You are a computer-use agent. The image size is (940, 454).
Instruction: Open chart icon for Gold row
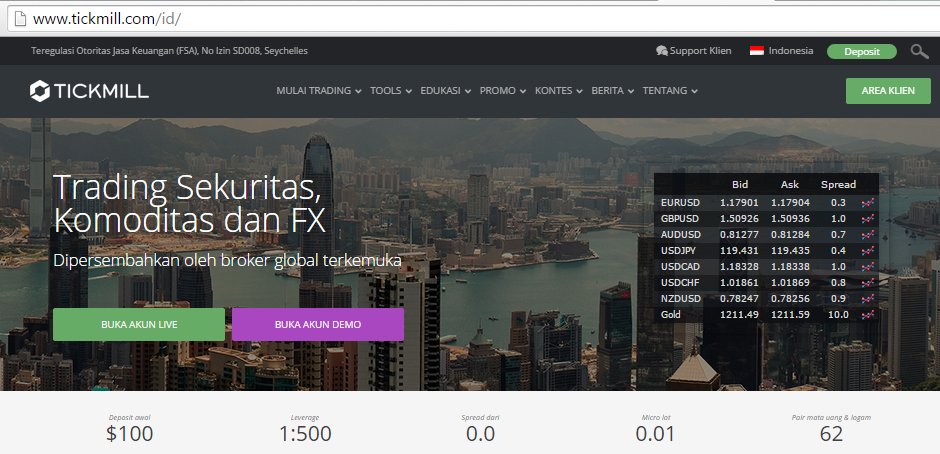[x=867, y=314]
